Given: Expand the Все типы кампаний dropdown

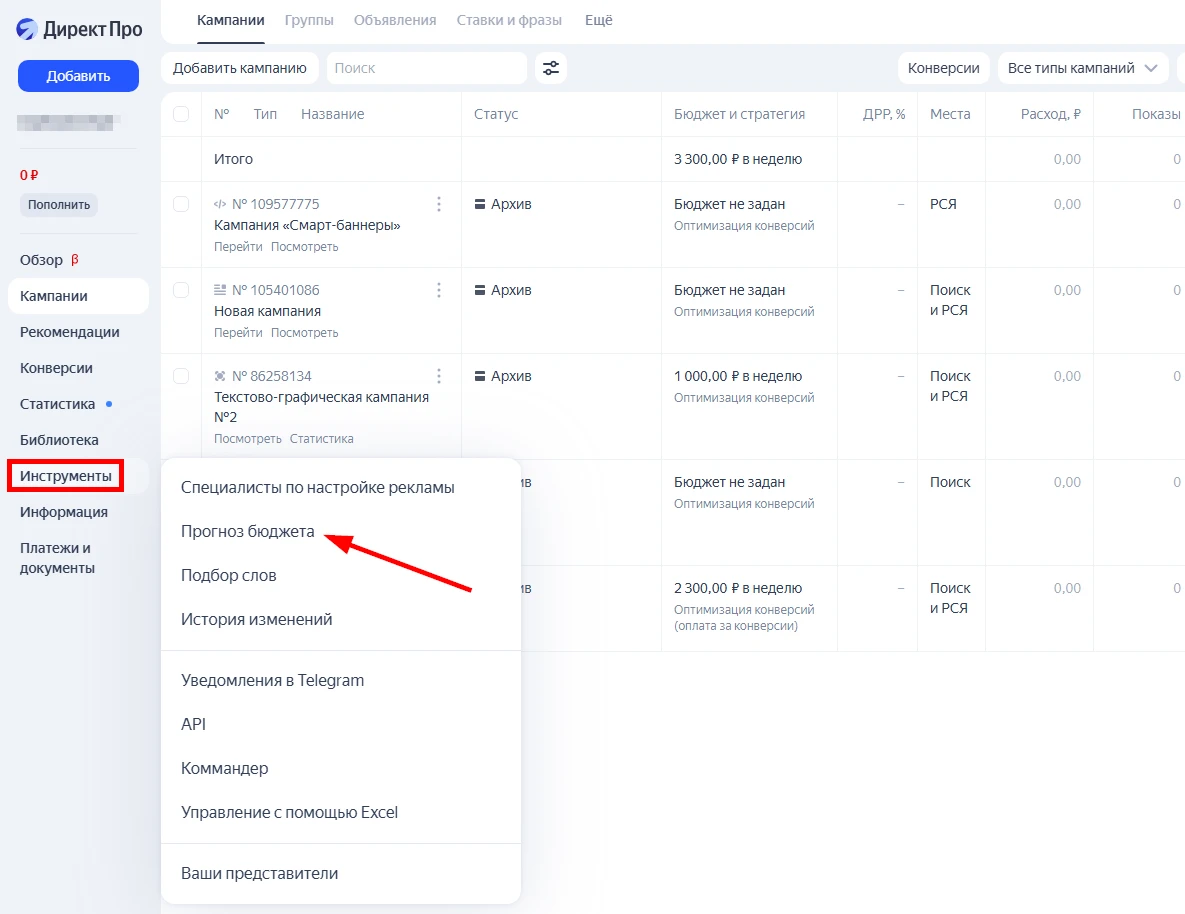Looking at the screenshot, I should point(1083,68).
